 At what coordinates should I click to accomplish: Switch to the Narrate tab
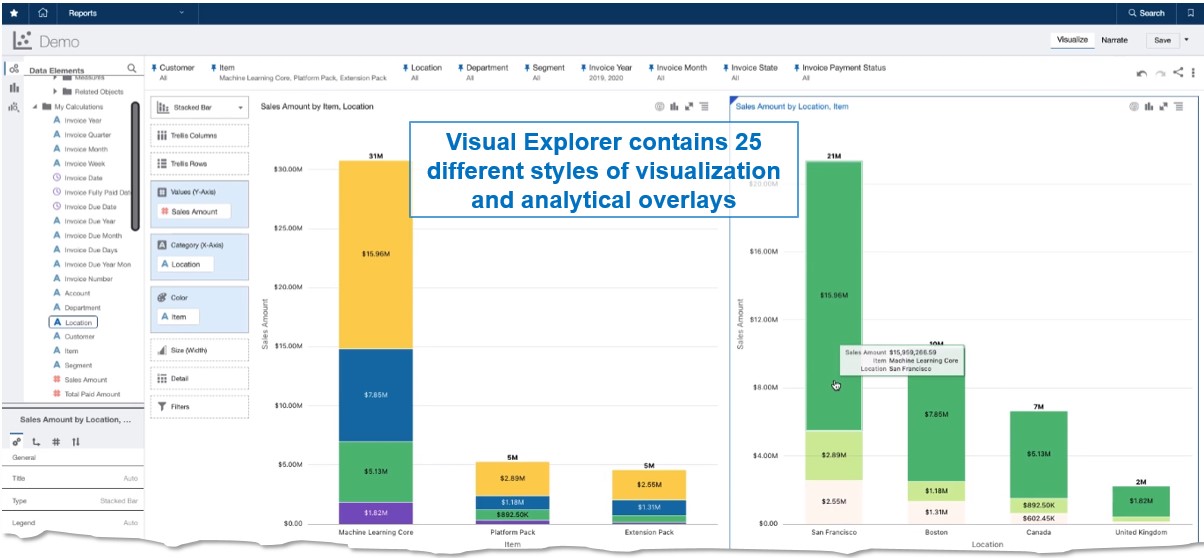1114,40
